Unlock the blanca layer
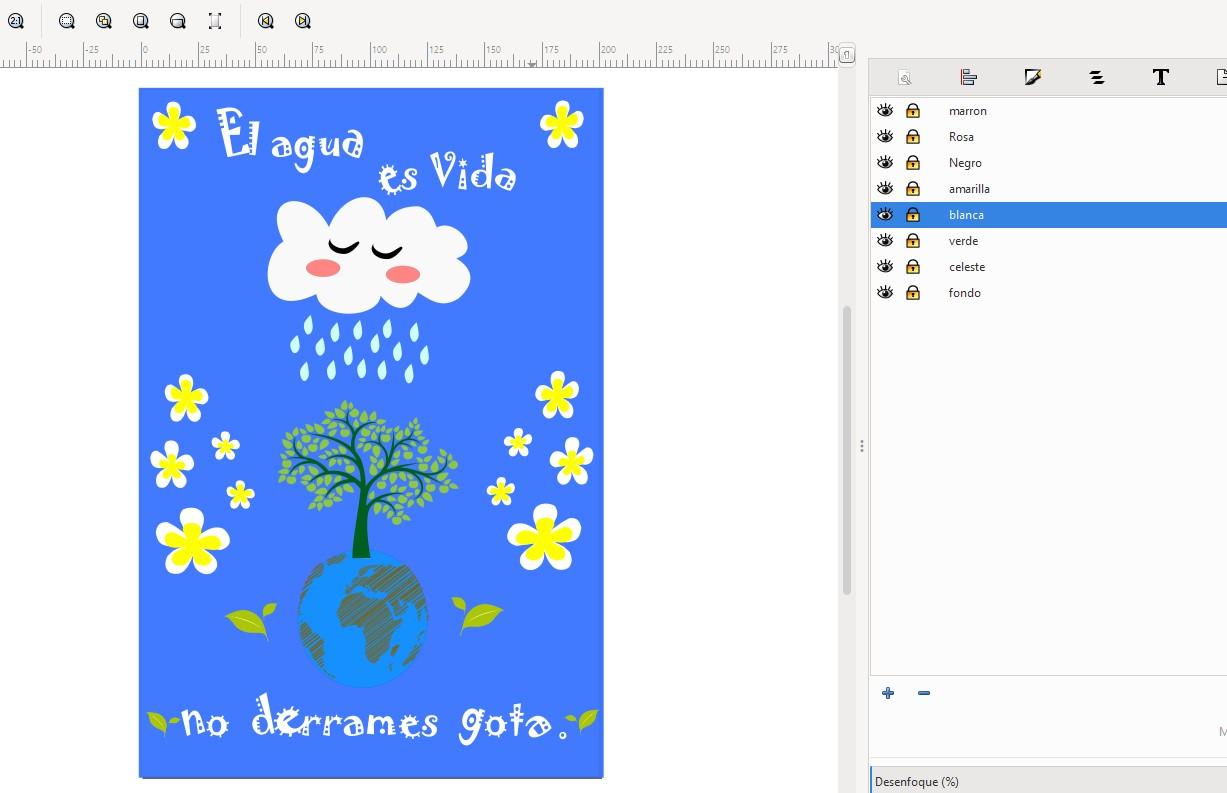Viewport: 1227px width, 793px height. pos(913,215)
